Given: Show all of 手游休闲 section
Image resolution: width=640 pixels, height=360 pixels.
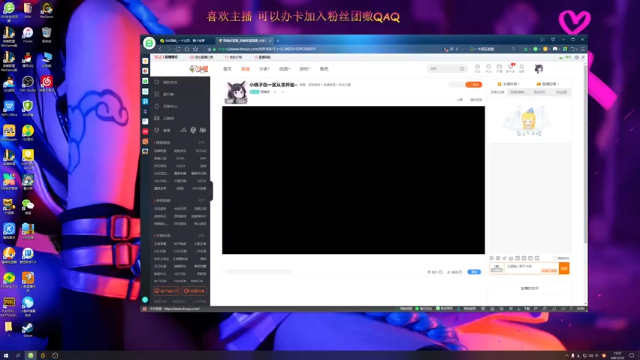Looking at the screenshot, I should (202, 236).
